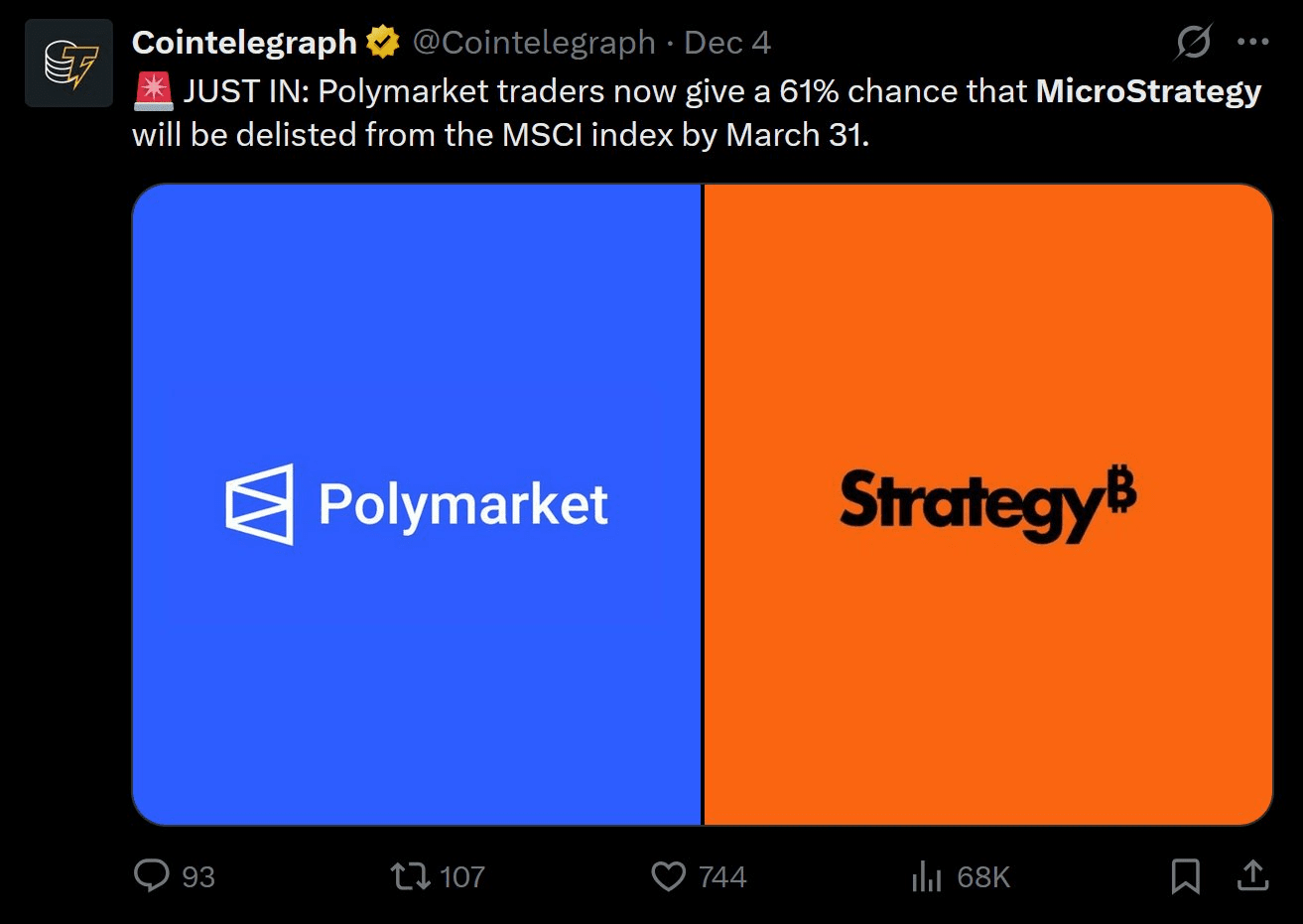This screenshot has height=924, width=1303.
Task: Click the gold verified badge
Action: (383, 43)
